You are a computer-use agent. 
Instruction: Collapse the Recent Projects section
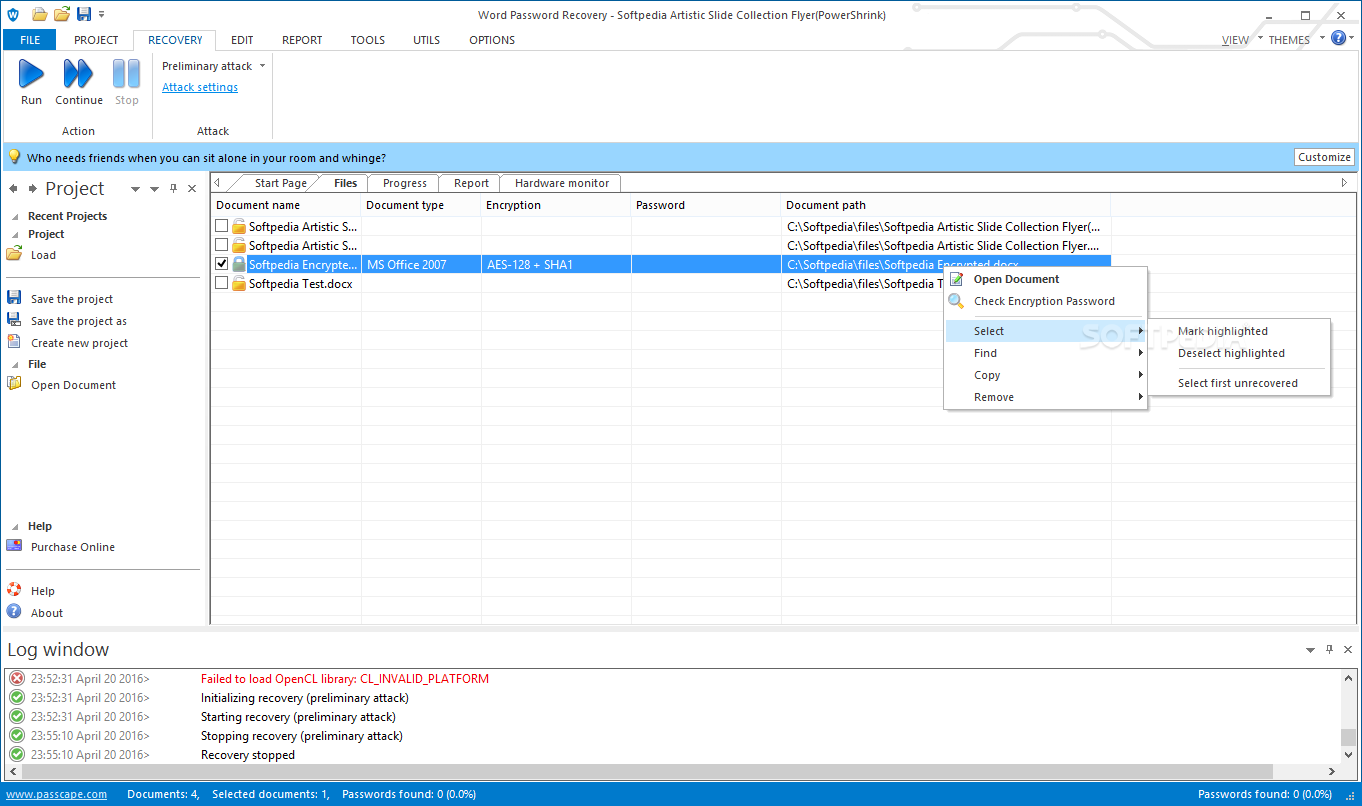click(x=15, y=216)
